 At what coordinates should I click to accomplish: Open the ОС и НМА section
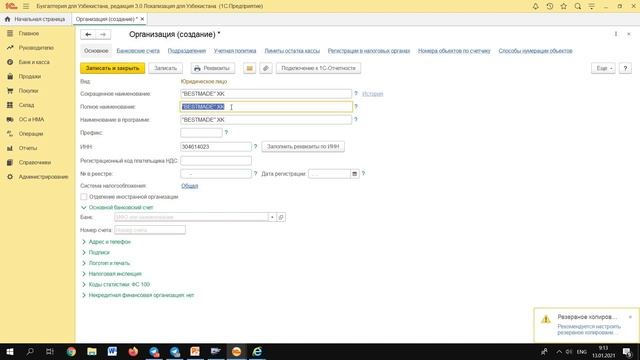31,119
